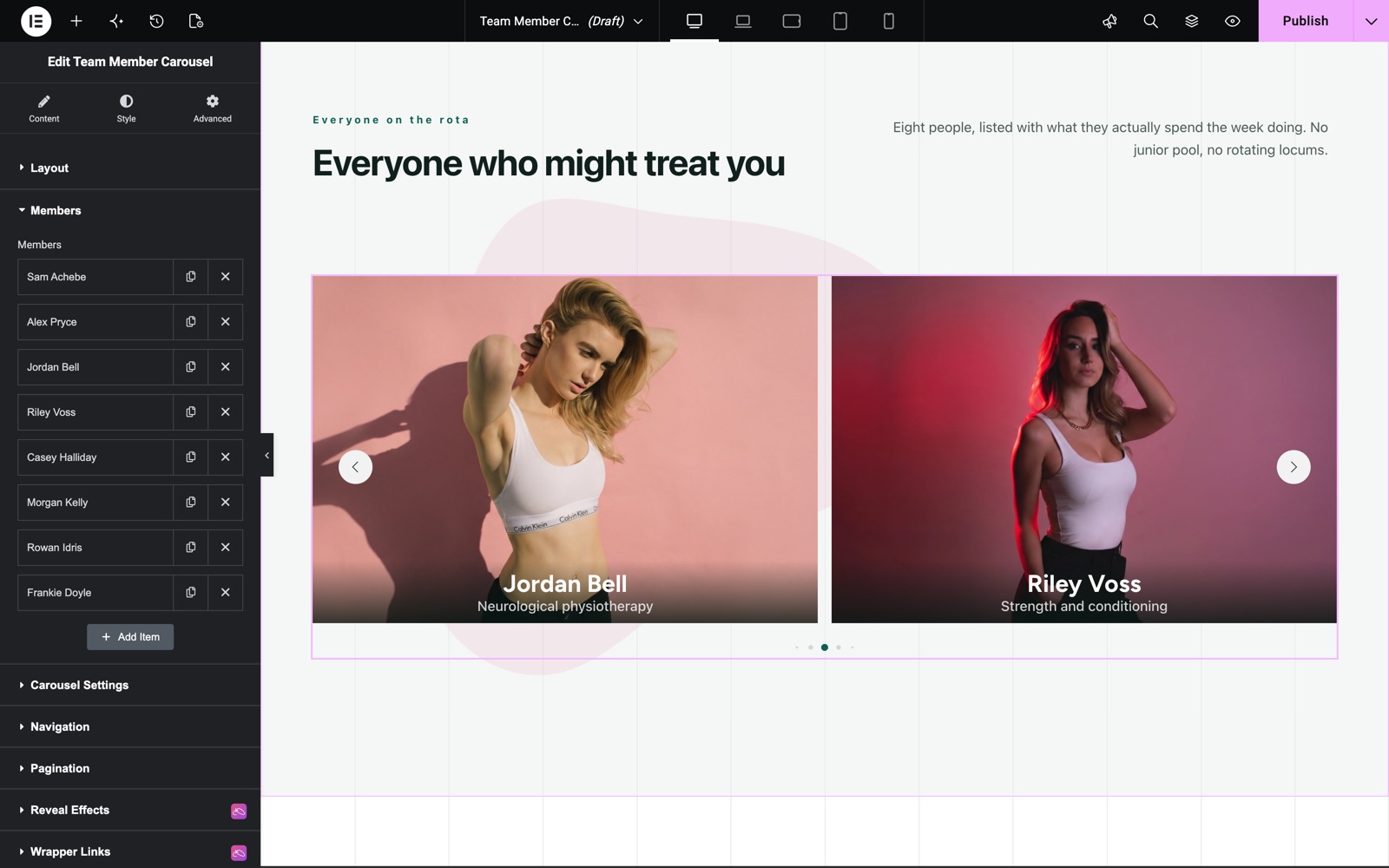The height and width of the screenshot is (868, 1389).
Task: Open the Team Member C... document dropdown
Action: click(562, 21)
